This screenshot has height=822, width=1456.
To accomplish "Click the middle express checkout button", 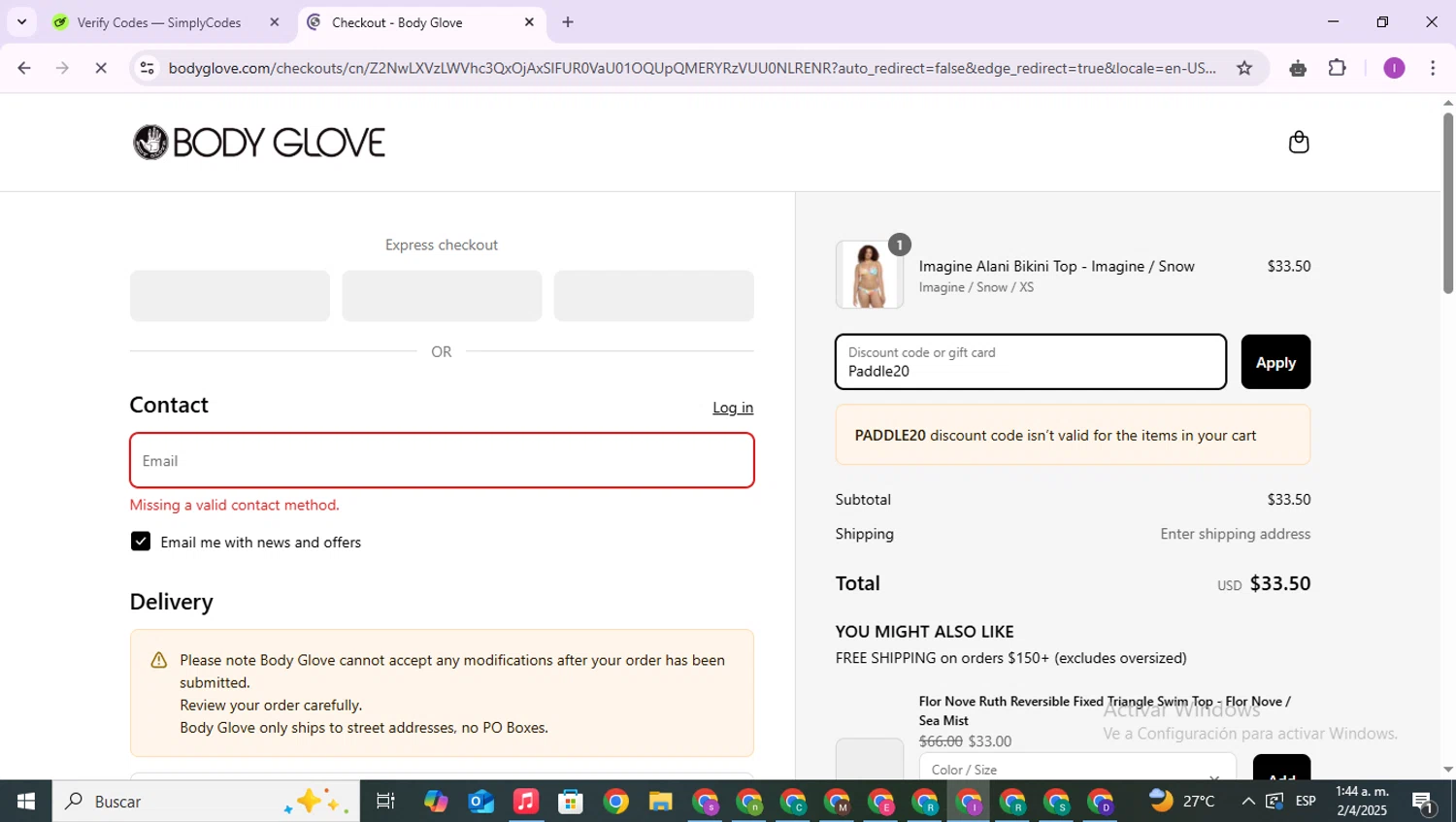I will tap(442, 296).
